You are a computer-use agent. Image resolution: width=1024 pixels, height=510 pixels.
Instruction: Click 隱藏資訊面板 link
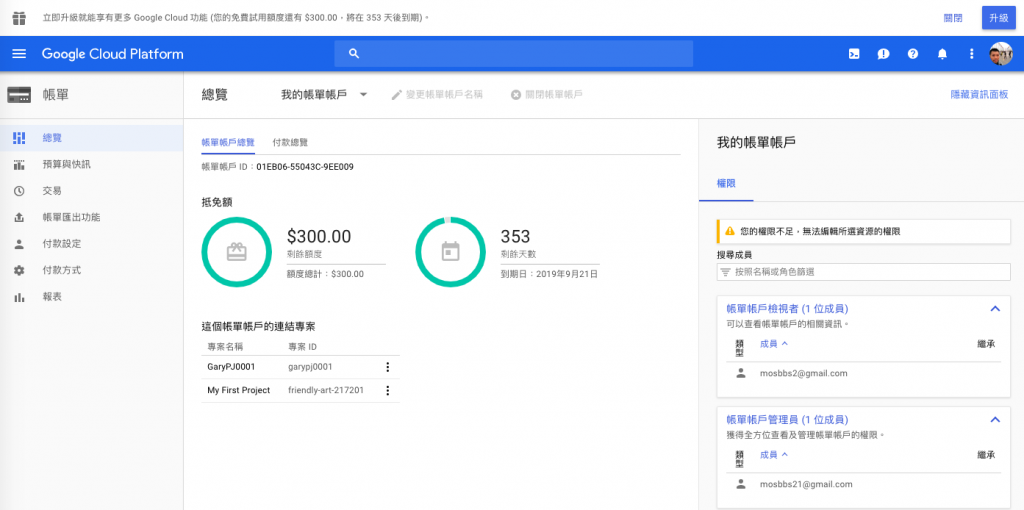[979, 95]
